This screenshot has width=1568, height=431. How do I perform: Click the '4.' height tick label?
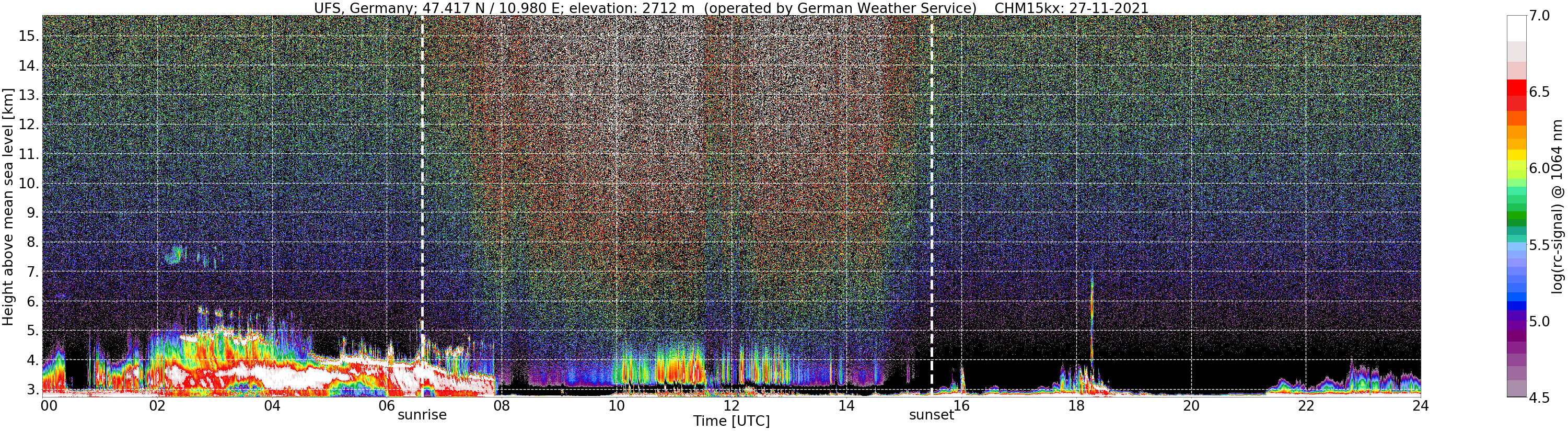tap(32, 360)
